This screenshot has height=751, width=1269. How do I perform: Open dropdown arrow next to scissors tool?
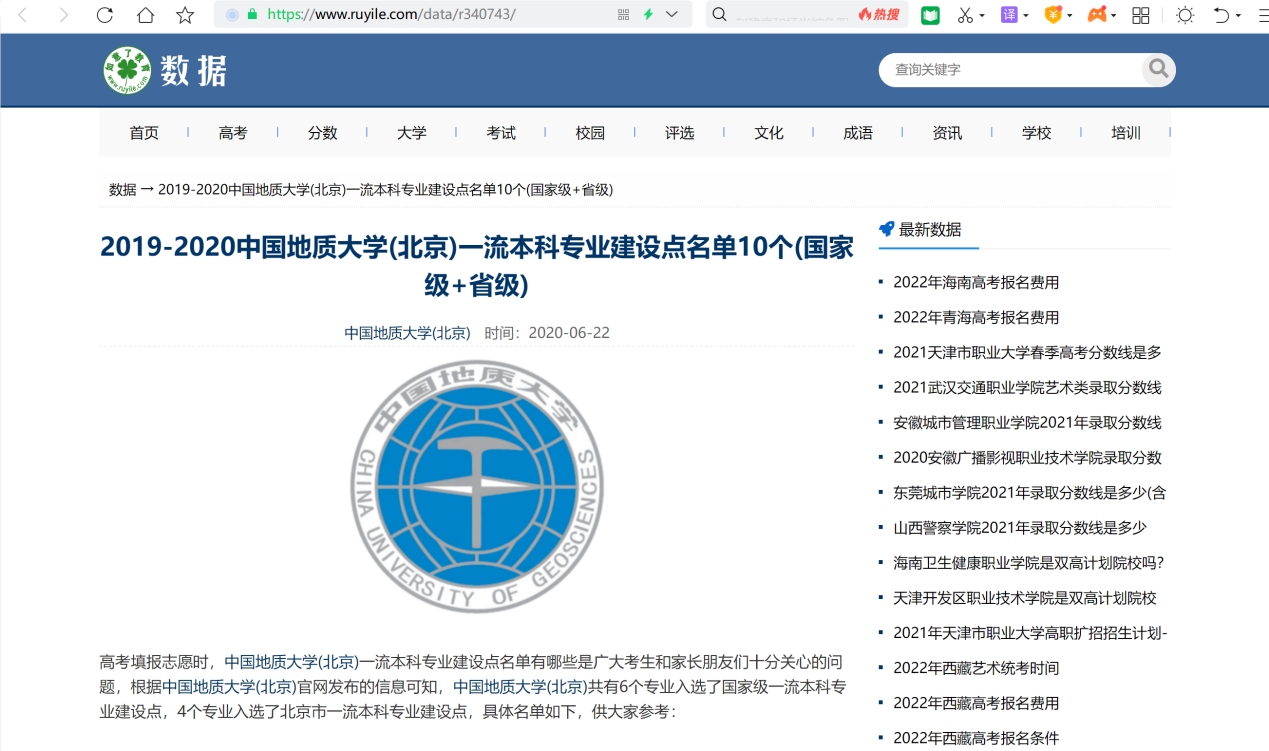coord(982,15)
